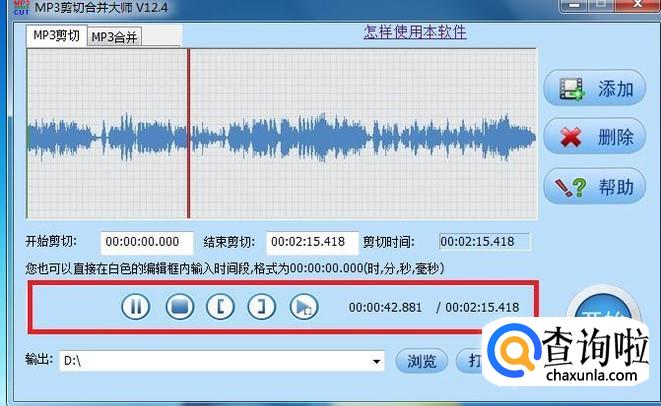The image size is (661, 406).
Task: Open 帮助 (Help) button
Action: pyautogui.click(x=595, y=186)
